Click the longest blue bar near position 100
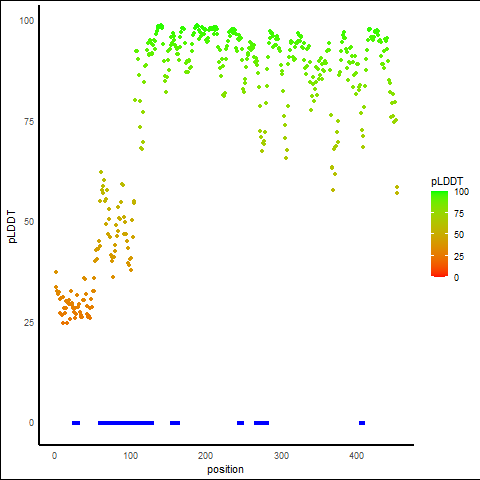 point(126,423)
